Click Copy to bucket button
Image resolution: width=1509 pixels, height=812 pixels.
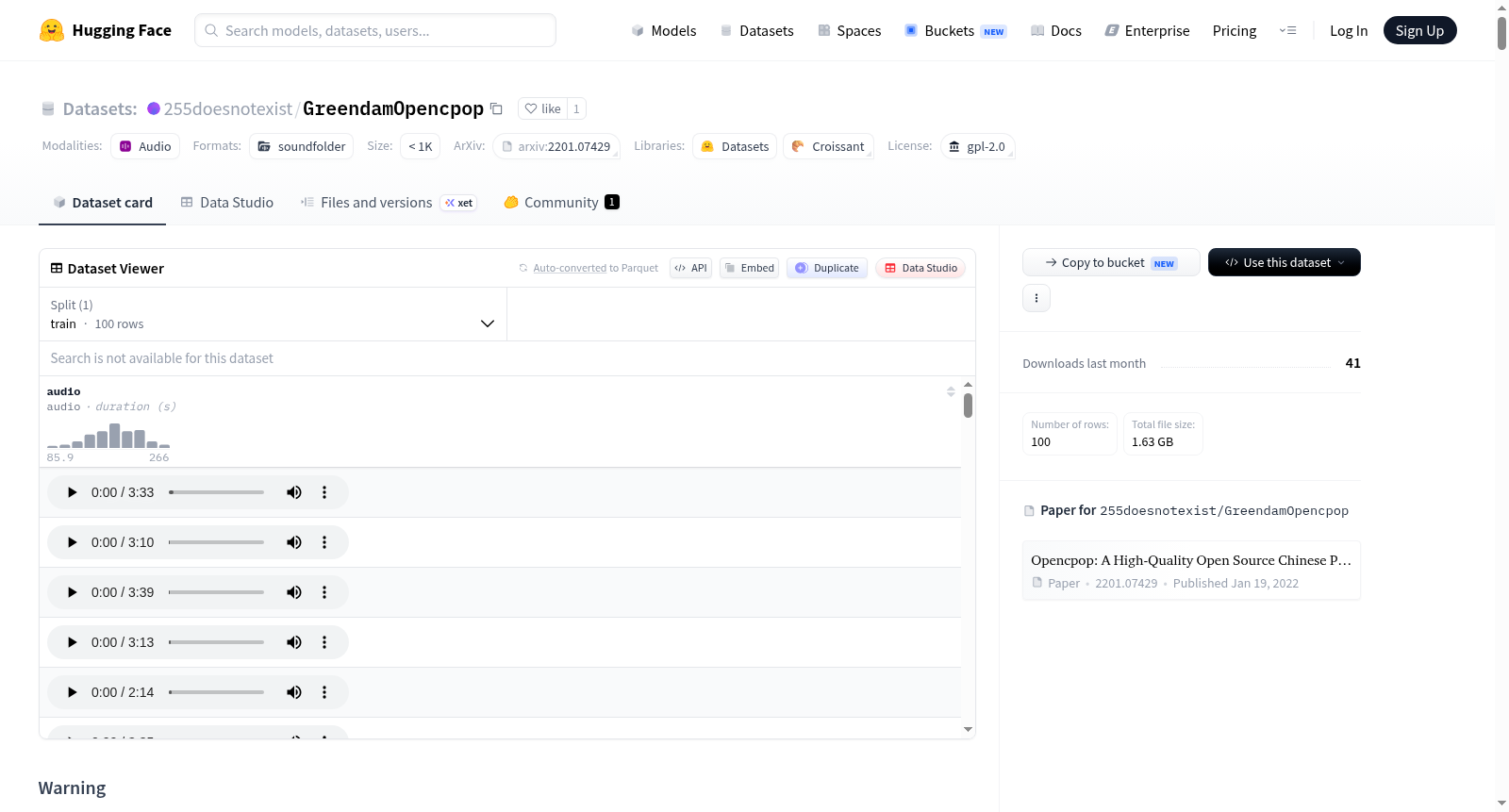tap(1111, 262)
